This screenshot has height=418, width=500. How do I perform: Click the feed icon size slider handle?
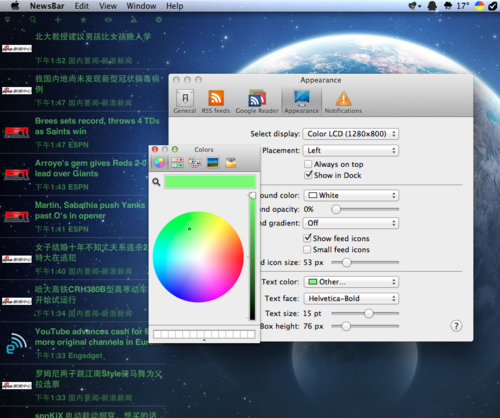click(347, 263)
